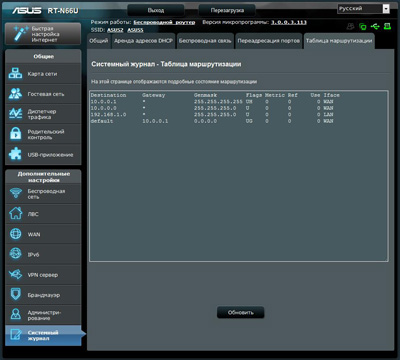The image size is (400, 360).
Task: Click the USB status icon at top
Action: pyautogui.click(x=375, y=26)
